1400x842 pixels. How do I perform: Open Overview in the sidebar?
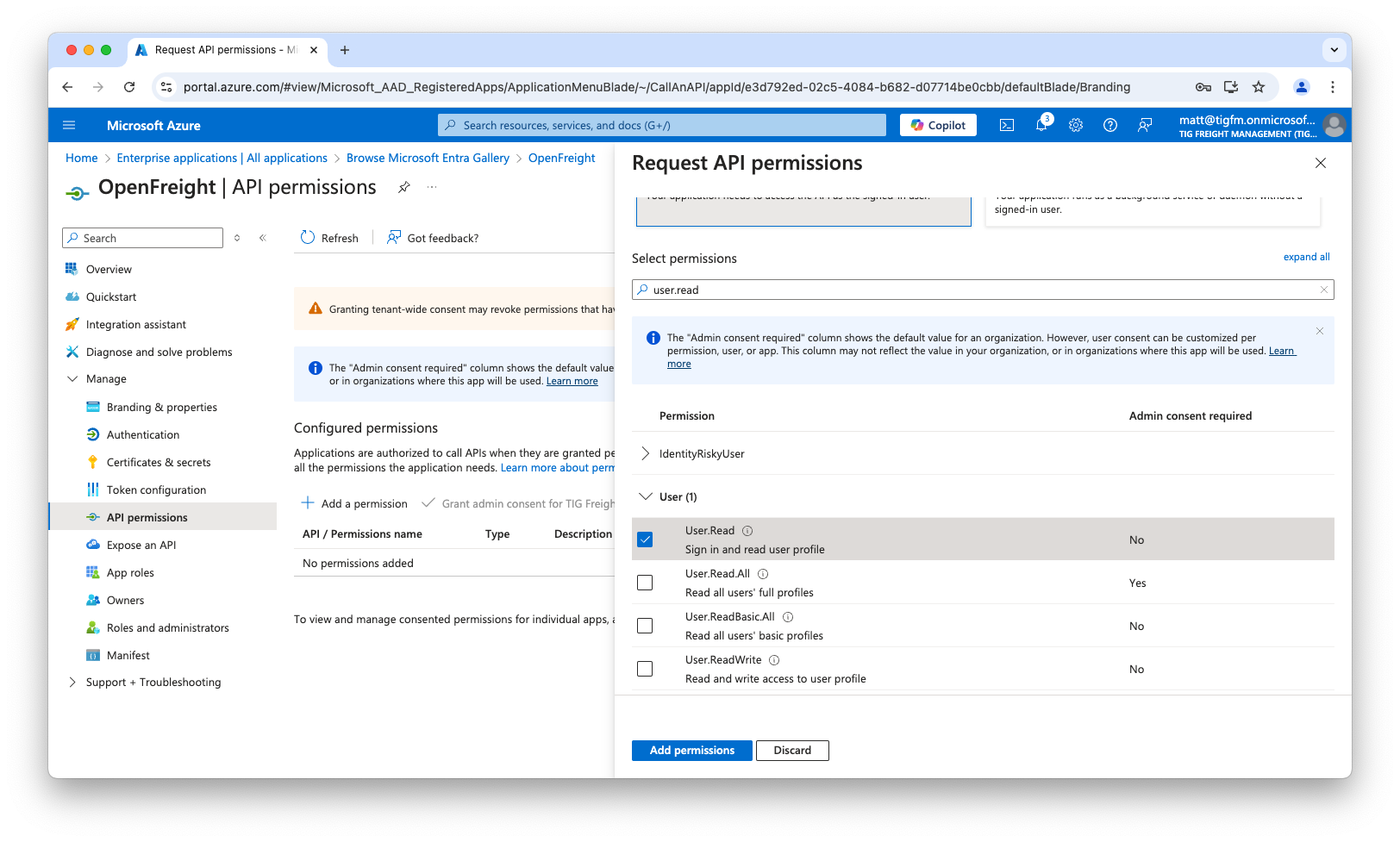pos(109,270)
